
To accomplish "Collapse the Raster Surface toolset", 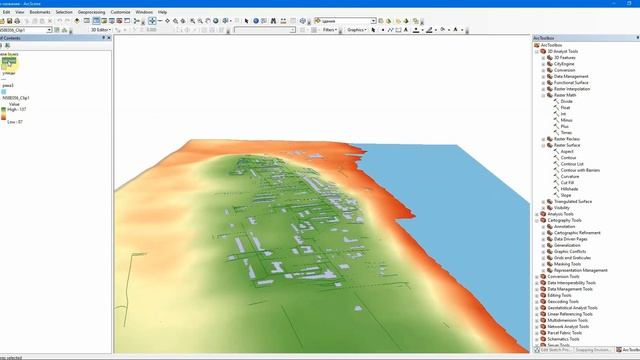I will tap(543, 145).
